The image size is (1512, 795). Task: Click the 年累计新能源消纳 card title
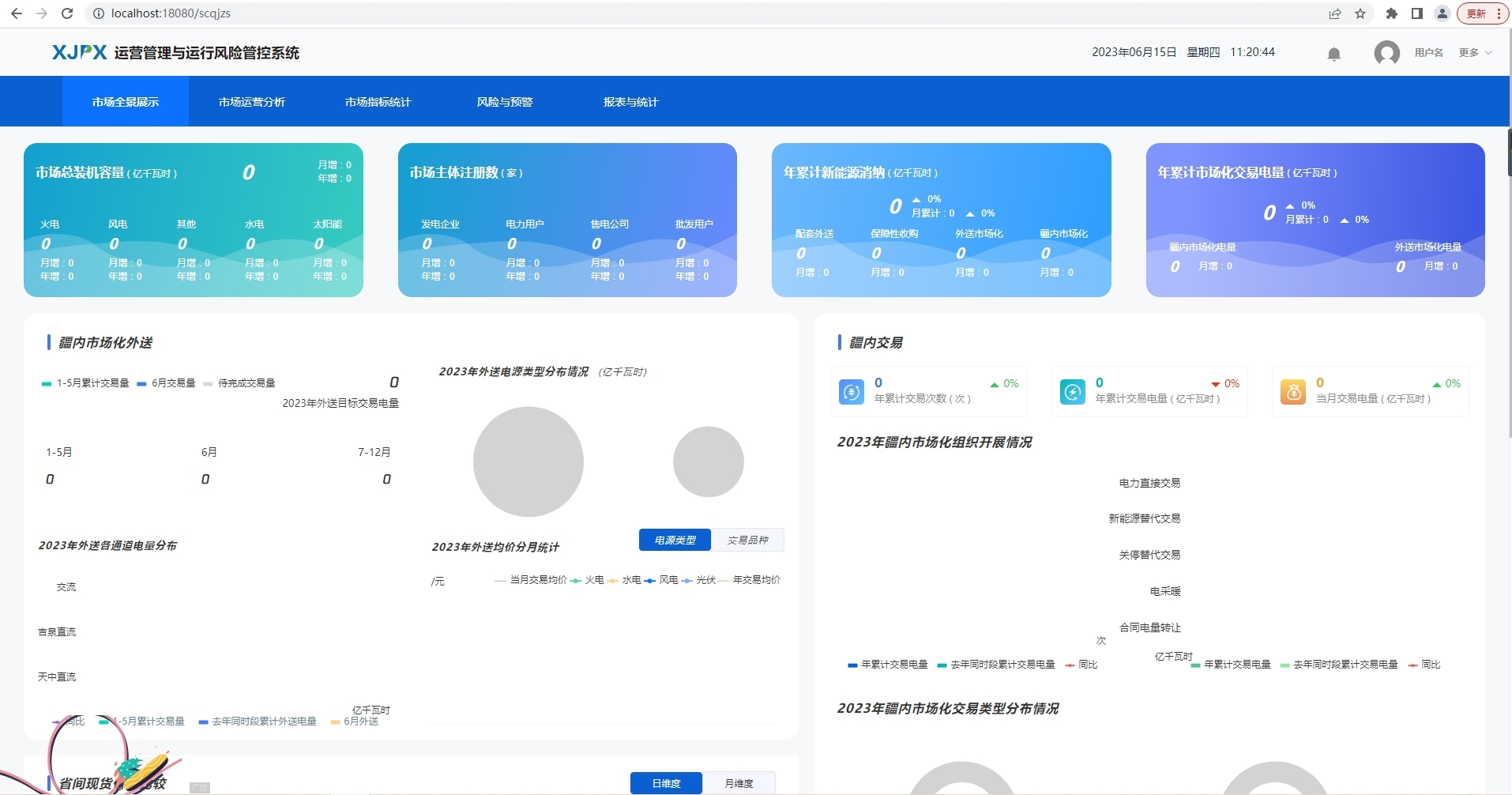(x=834, y=172)
